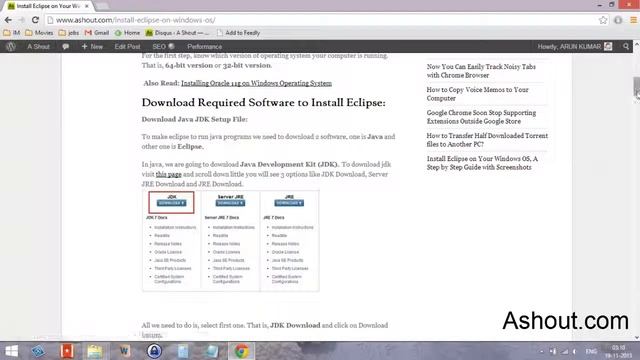640x360 pixels.
Task: Open 'Now You Can Easily Track Noisy Tabs' article
Action: [481, 71]
